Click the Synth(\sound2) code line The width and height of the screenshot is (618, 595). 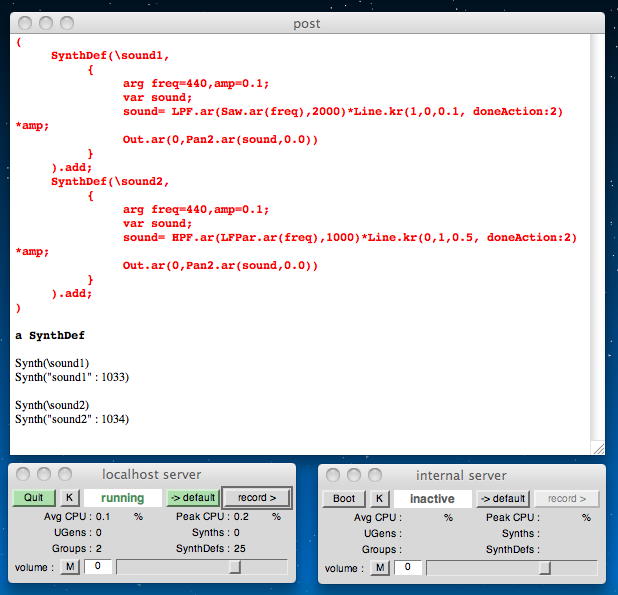click(52, 404)
